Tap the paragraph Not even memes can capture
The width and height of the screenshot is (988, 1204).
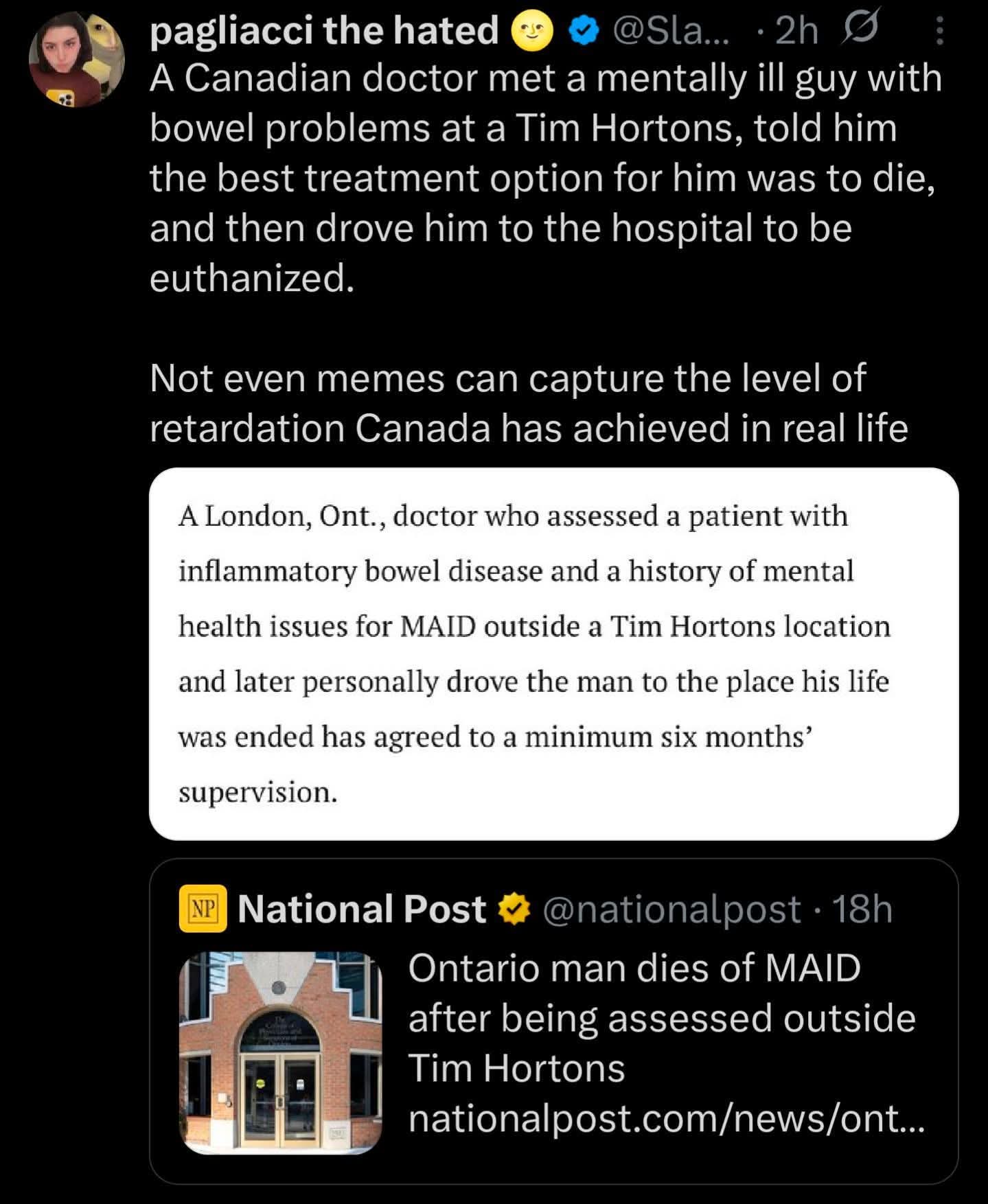[x=529, y=403]
